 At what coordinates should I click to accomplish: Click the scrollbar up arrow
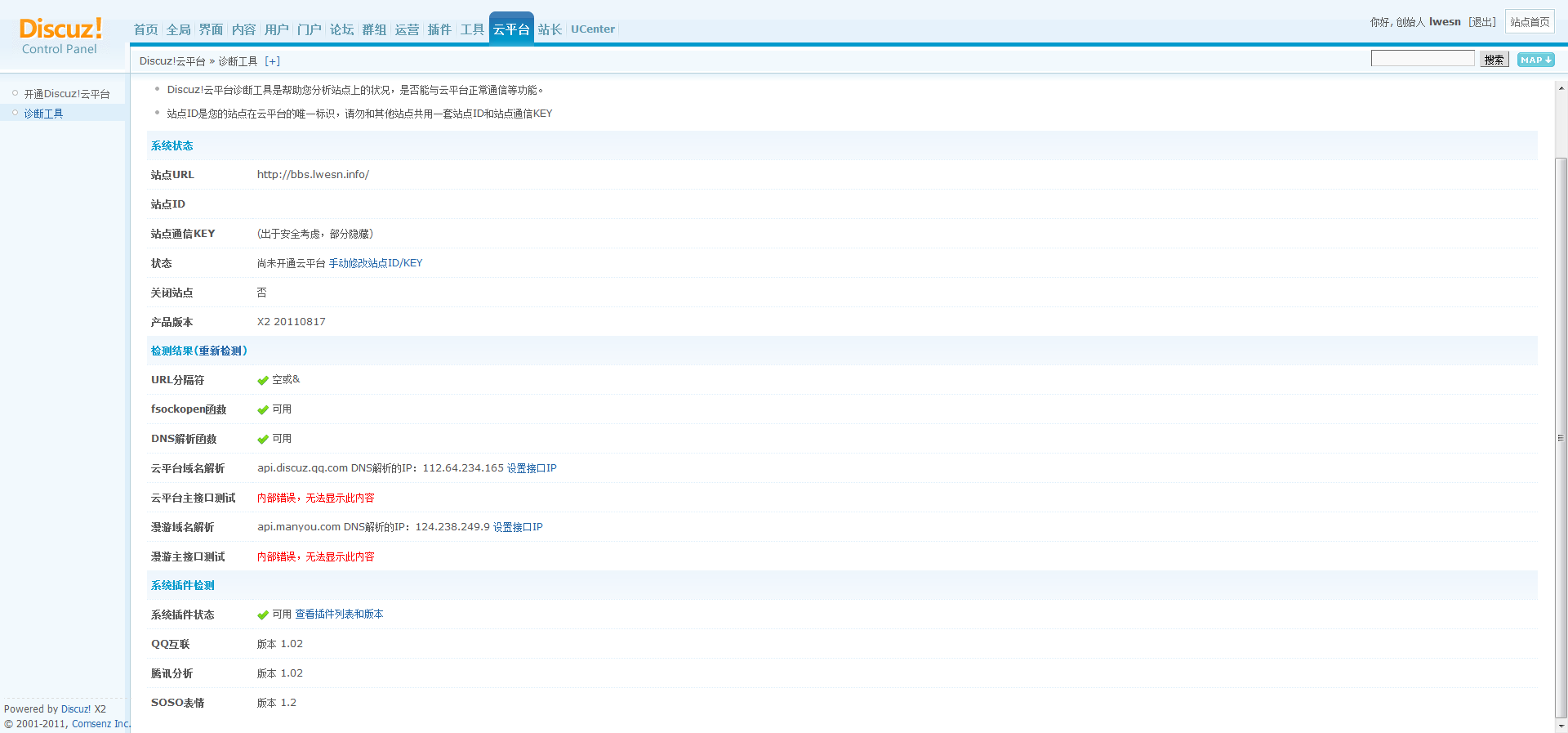point(1561,87)
